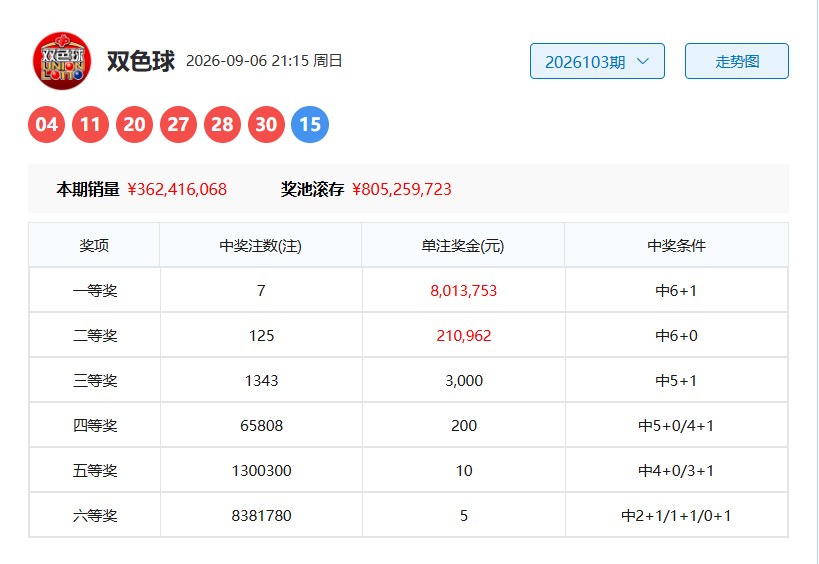This screenshot has width=819, height=564.
Task: Click the 中2+1/1+1/0+1 condition cell
Action: click(676, 515)
